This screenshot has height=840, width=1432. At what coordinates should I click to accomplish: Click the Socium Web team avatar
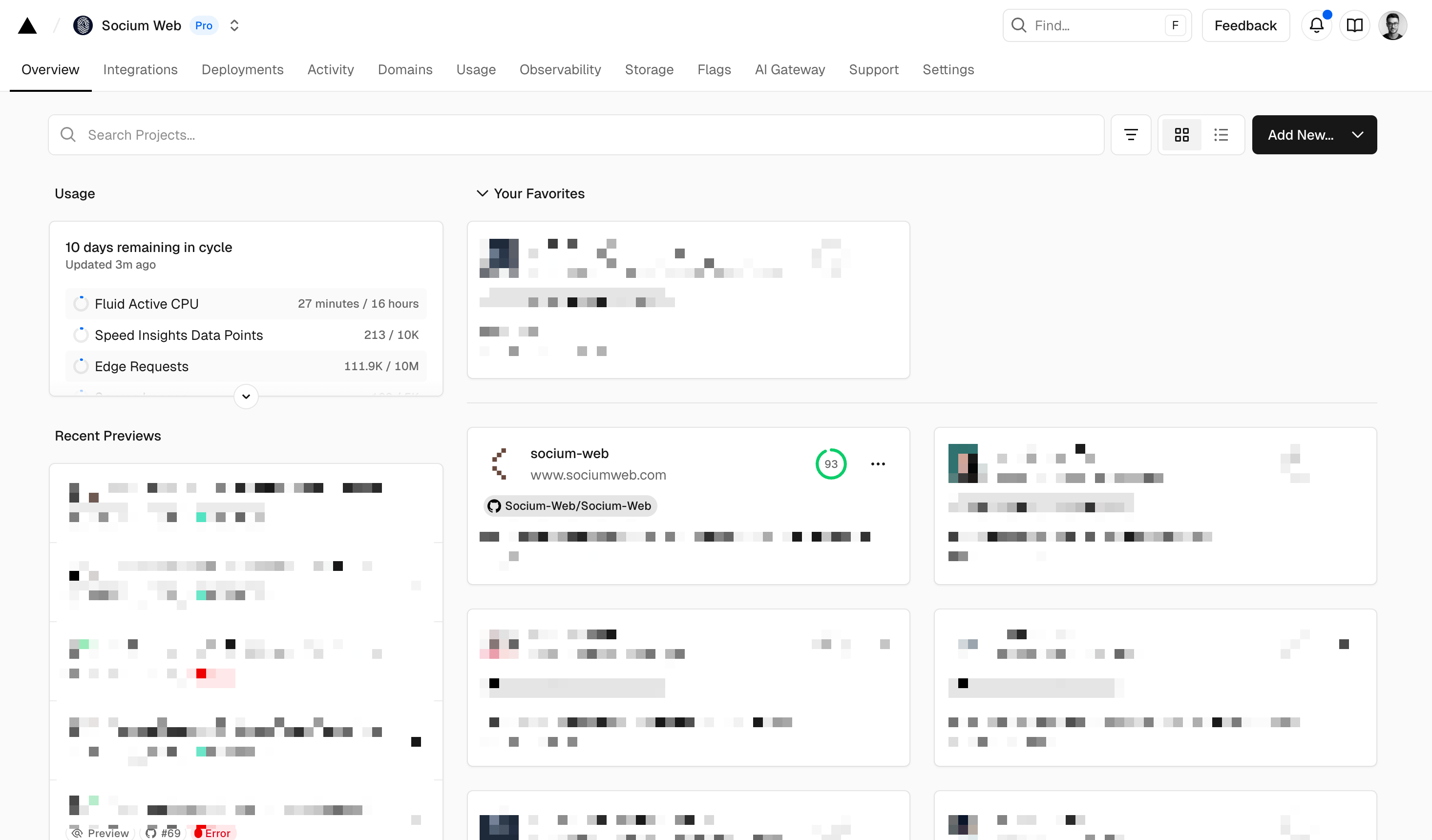point(83,25)
